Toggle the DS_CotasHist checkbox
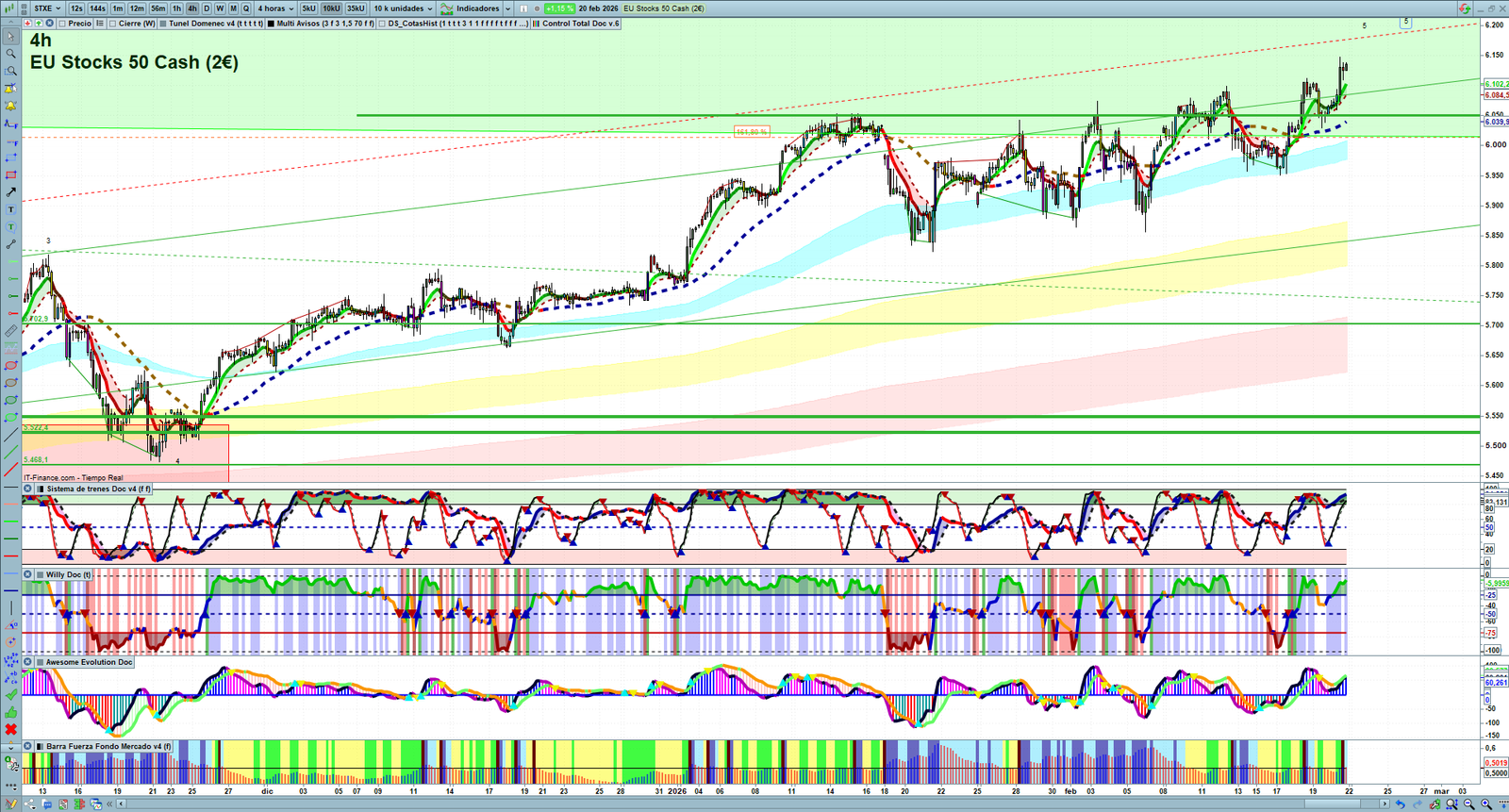Screen dimensions: 1509x812 click(383, 24)
